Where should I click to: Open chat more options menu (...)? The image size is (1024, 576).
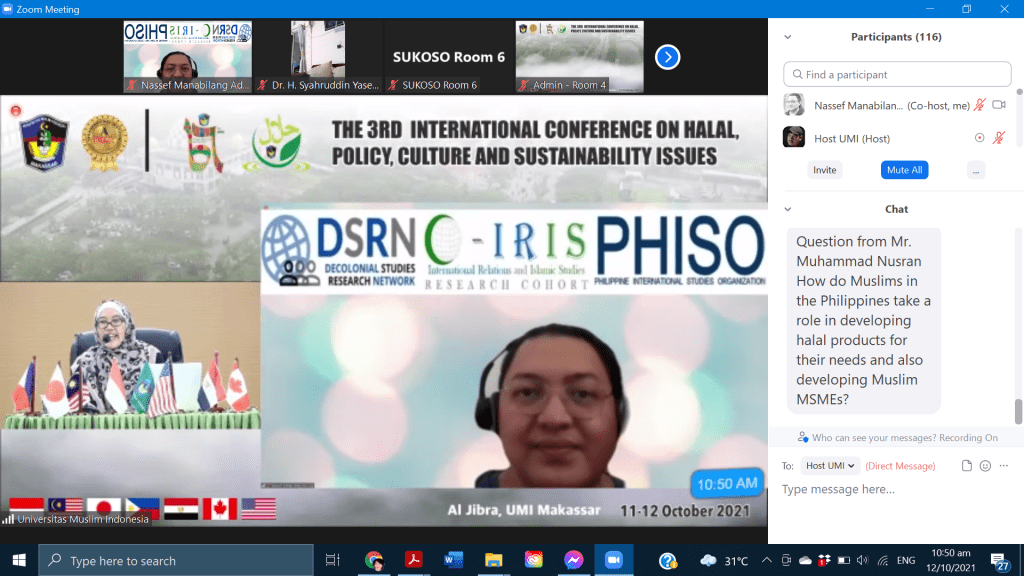tap(1003, 466)
